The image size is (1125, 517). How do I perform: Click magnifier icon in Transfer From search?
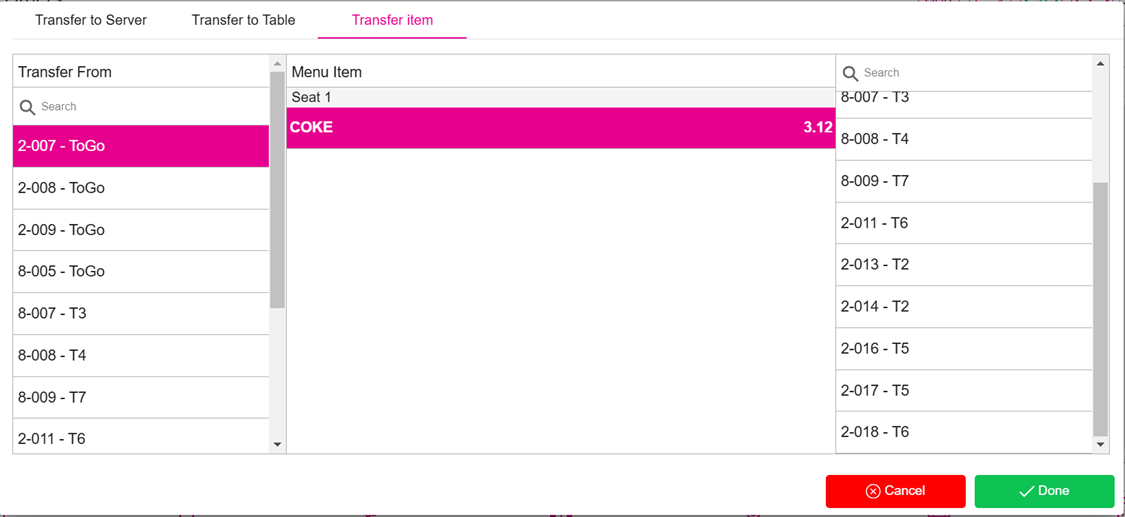pyautogui.click(x=27, y=107)
